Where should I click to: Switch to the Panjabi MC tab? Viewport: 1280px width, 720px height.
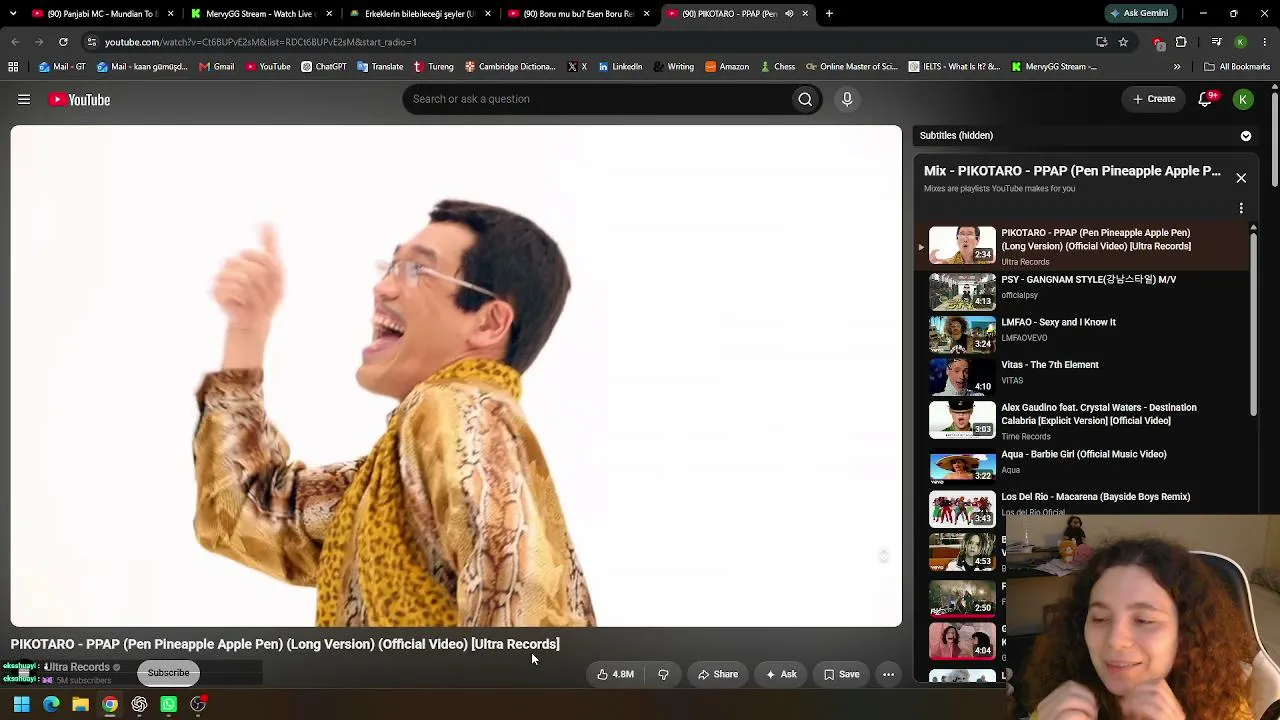104,14
